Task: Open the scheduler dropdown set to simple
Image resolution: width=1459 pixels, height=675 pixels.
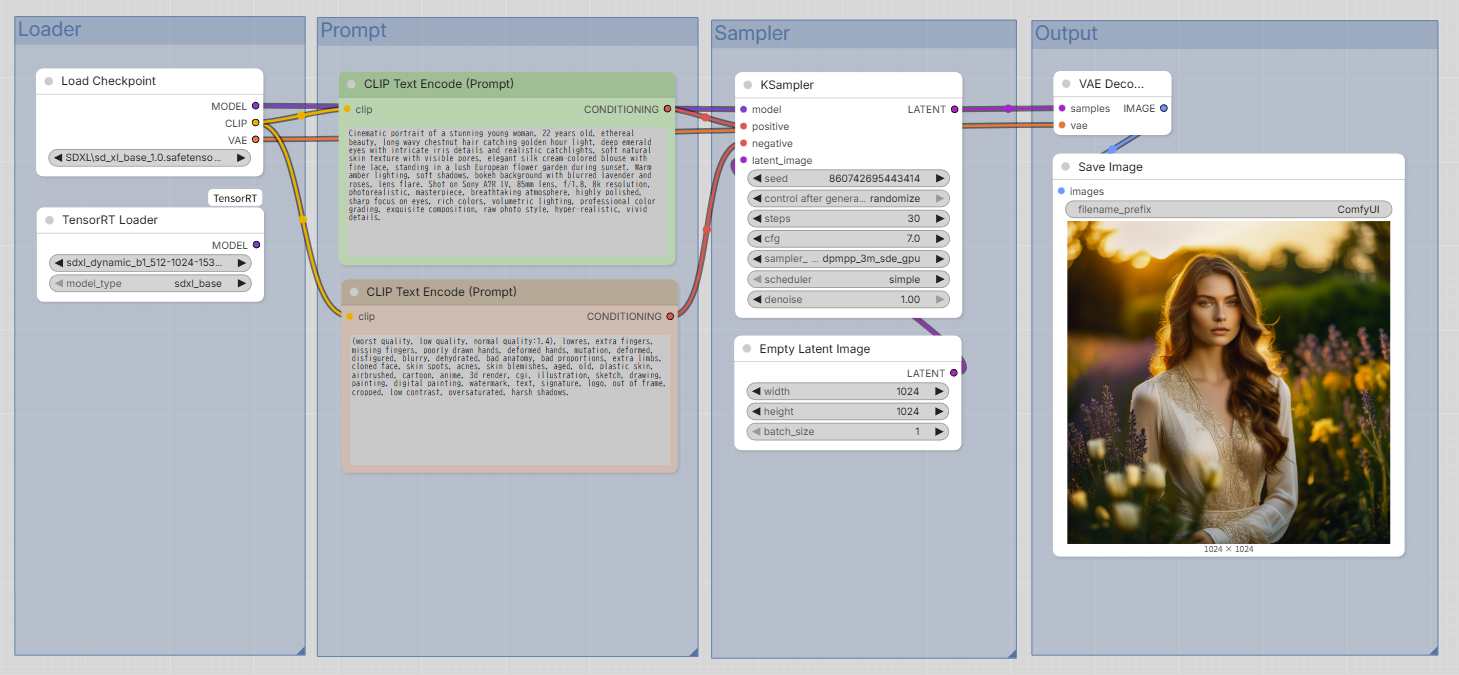Action: 848,280
